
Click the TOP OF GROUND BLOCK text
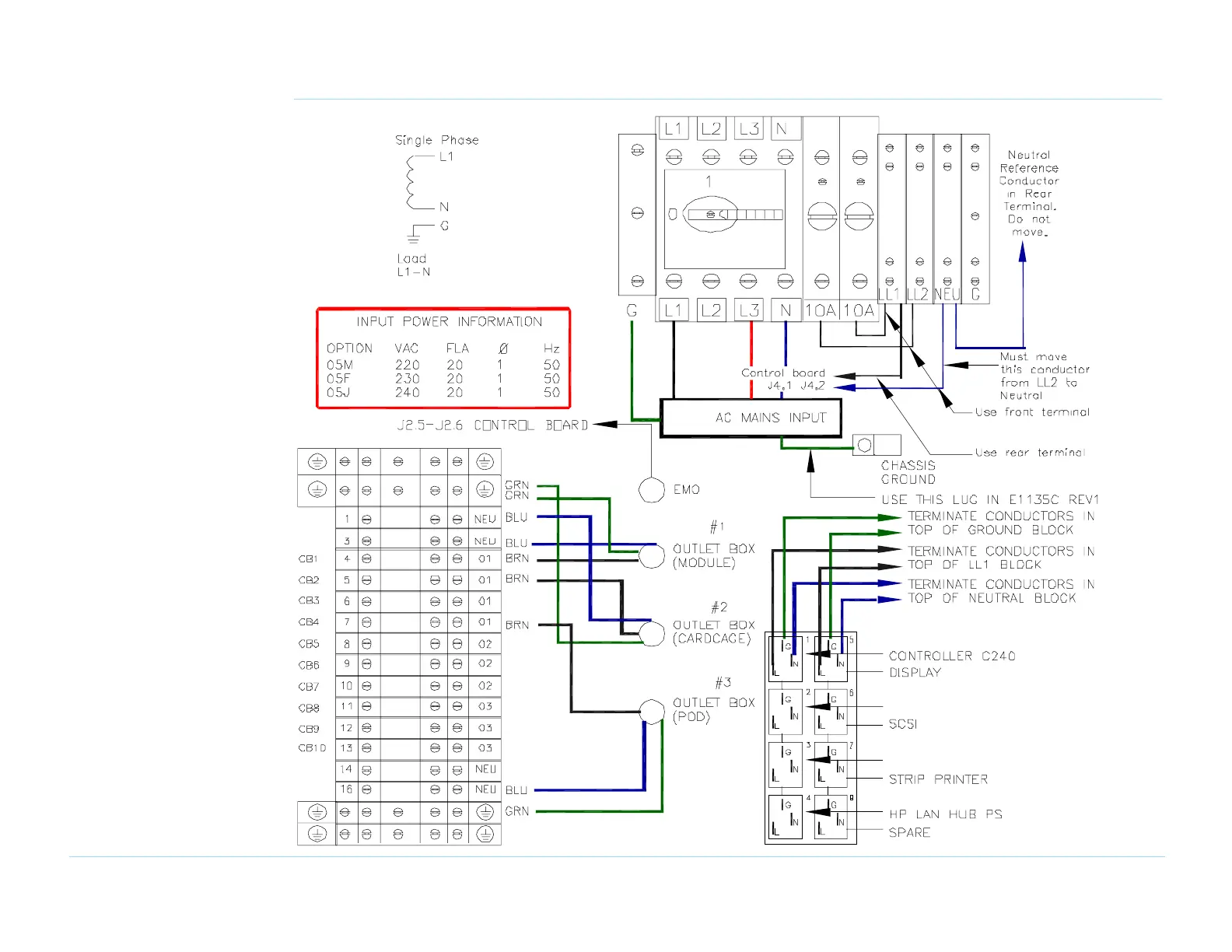(990, 530)
